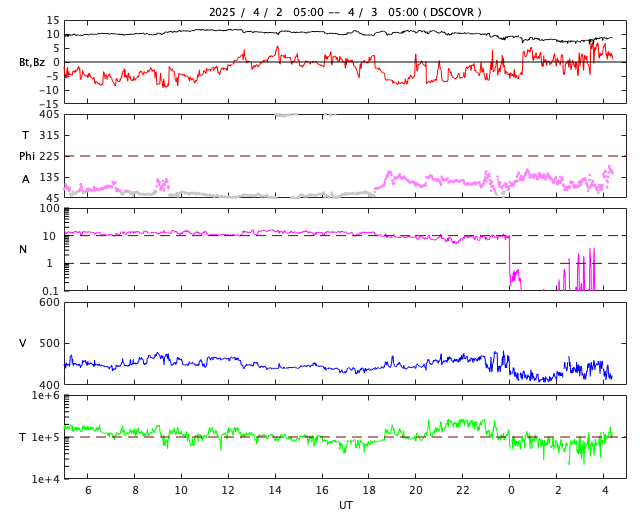This screenshot has width=640, height=512.
Task: Select the '135' tick of the Phi panel
Action: [x=49, y=178]
